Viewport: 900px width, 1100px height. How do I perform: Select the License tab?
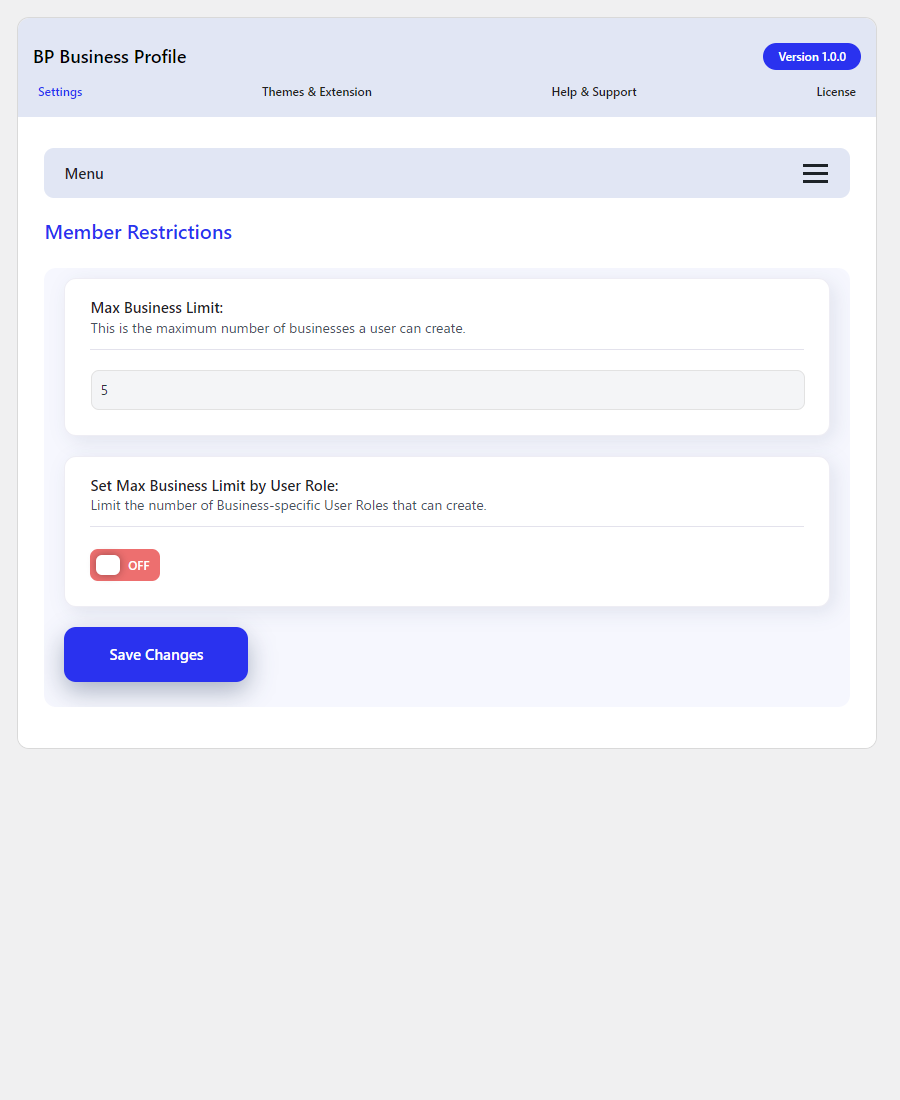pyautogui.click(x=835, y=92)
